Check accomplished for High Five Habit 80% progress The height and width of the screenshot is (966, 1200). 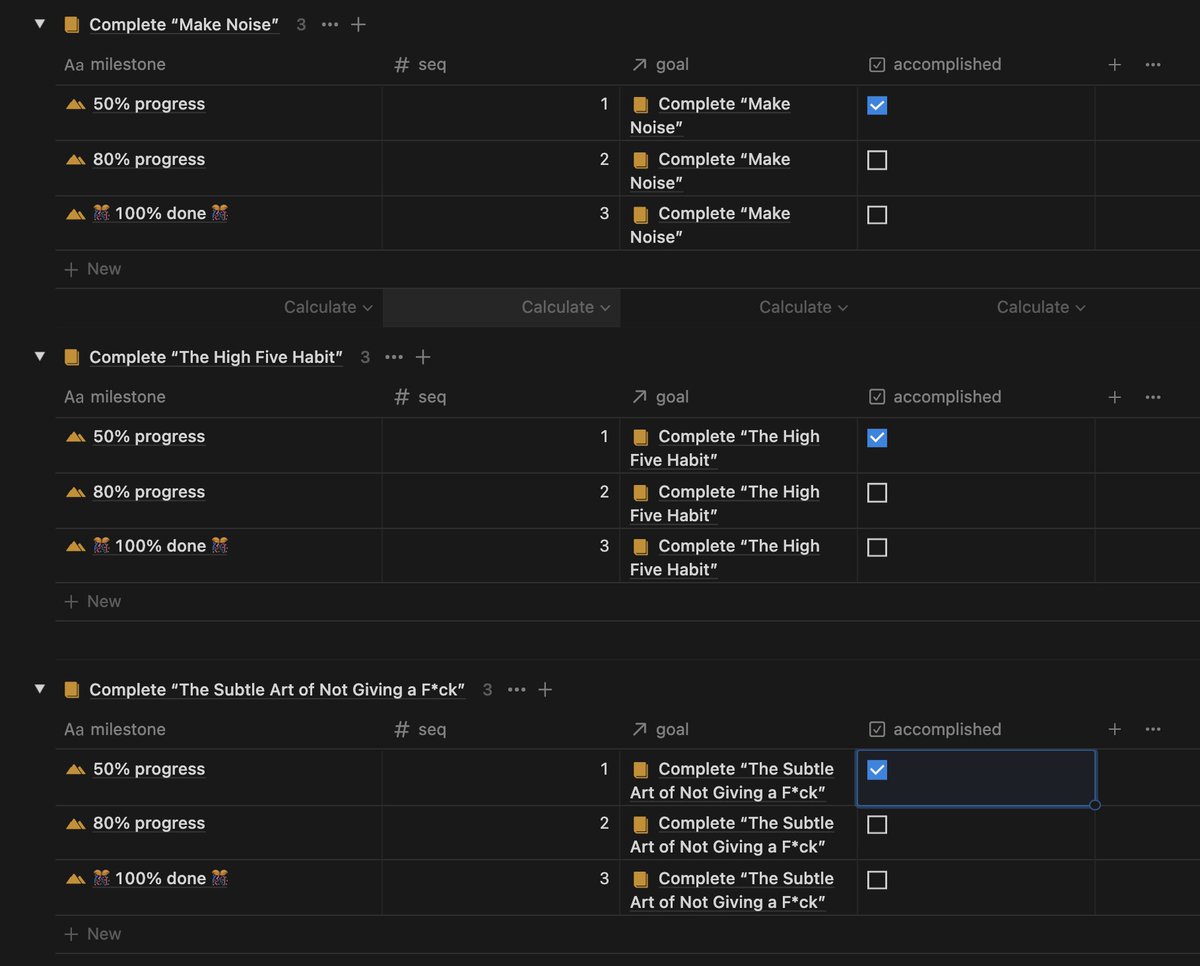click(877, 493)
